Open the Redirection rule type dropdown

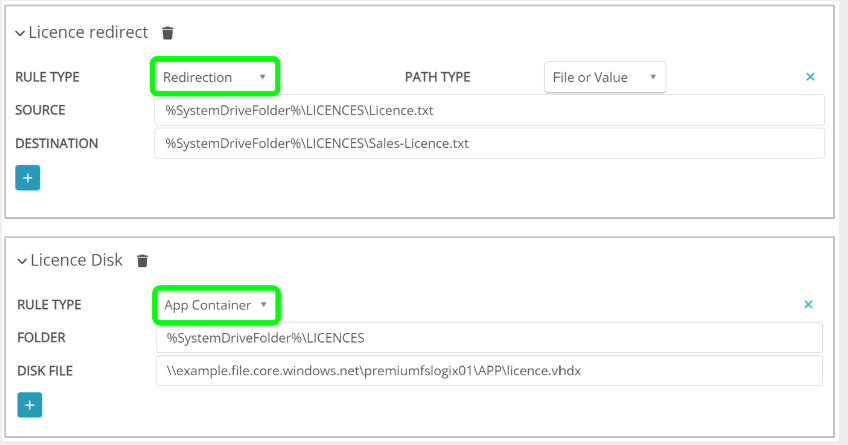coord(215,77)
